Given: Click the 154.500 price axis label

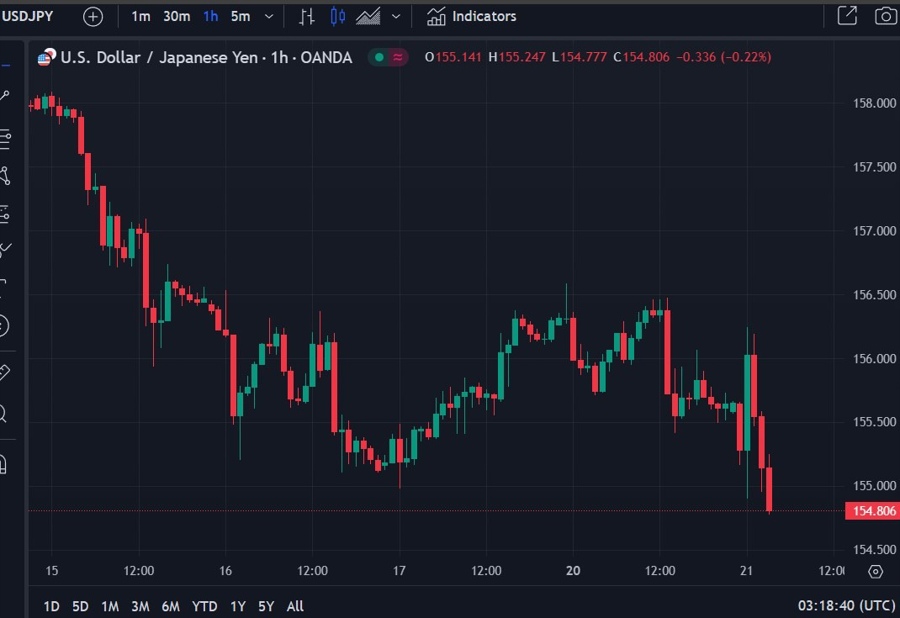Looking at the screenshot, I should [x=874, y=550].
